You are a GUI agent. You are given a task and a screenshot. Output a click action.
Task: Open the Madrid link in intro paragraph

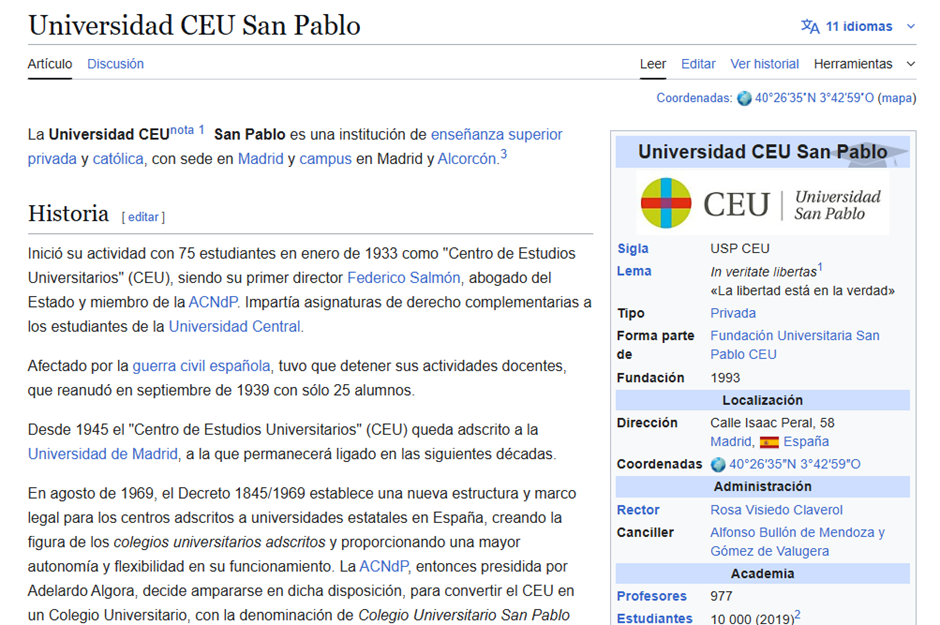[x=261, y=159]
